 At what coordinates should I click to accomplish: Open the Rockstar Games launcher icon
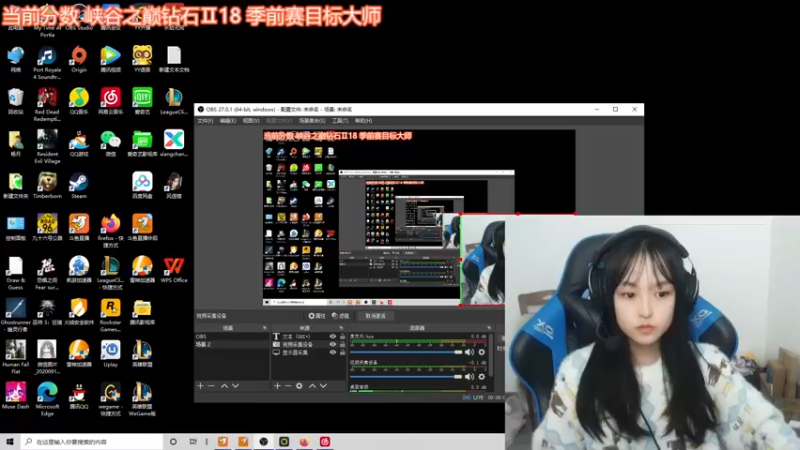click(x=110, y=315)
